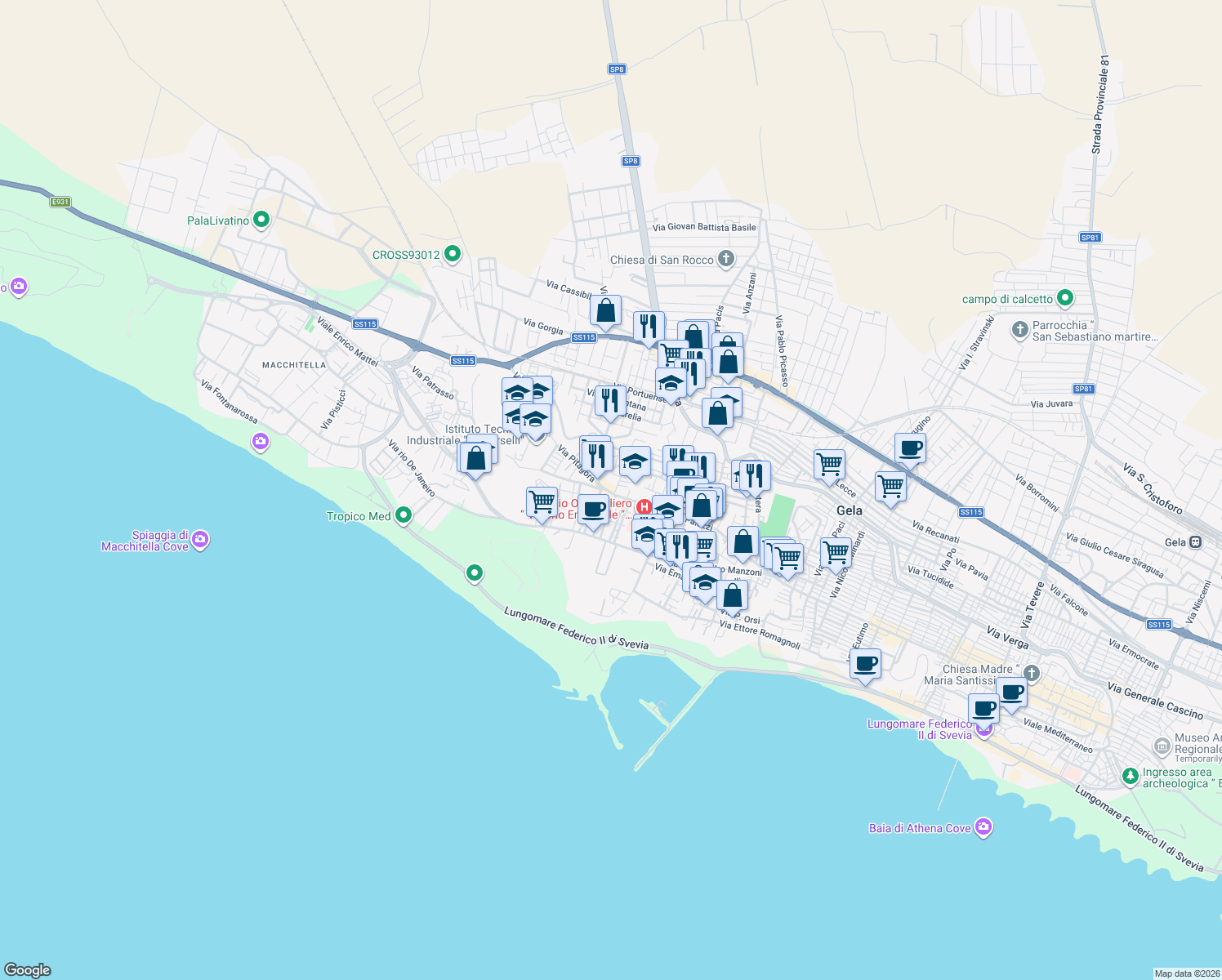Click the campo di calcetto marker
The width and height of the screenshot is (1222, 980).
click(1064, 298)
